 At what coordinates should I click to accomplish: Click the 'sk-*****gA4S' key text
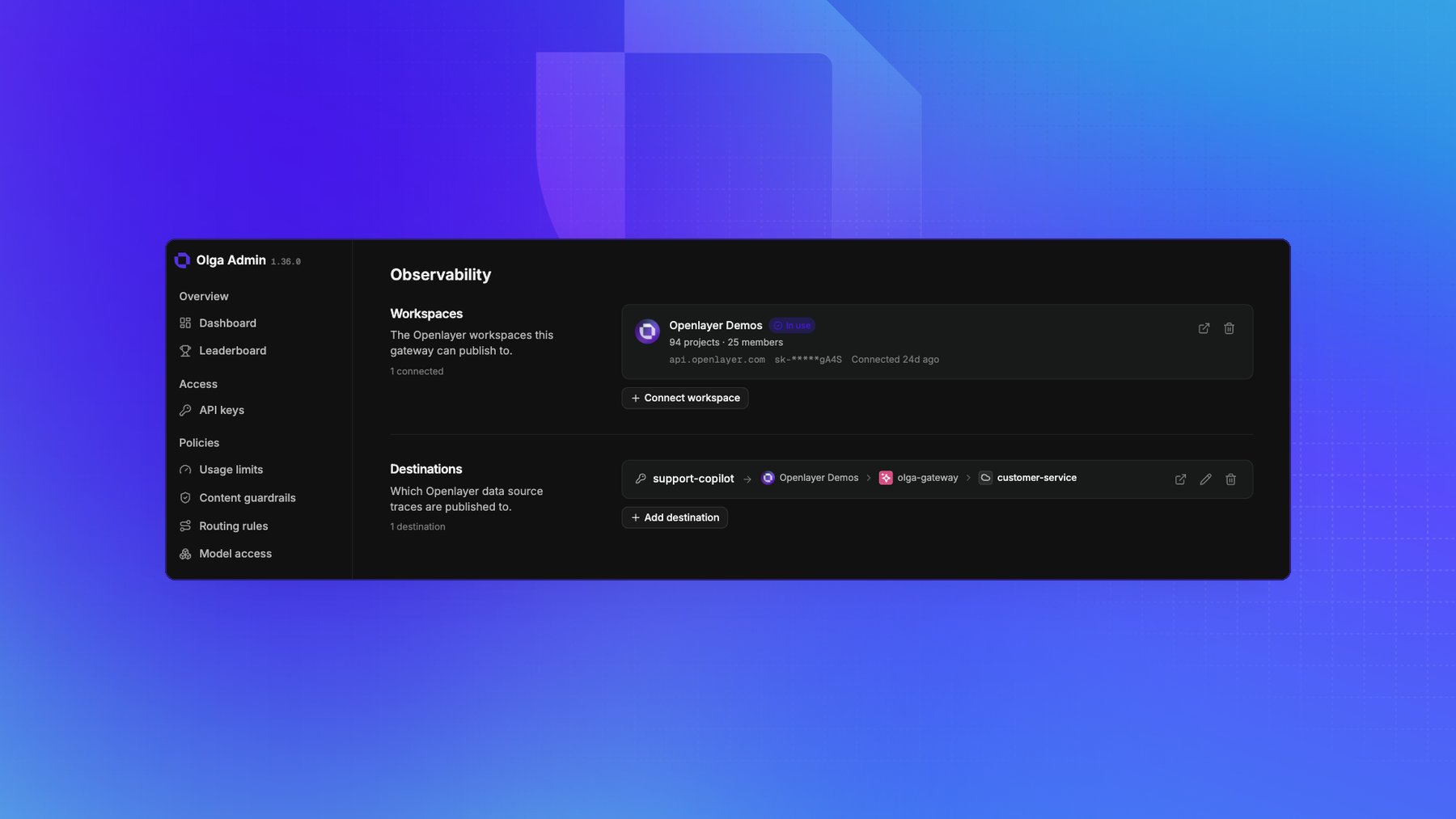[808, 360]
